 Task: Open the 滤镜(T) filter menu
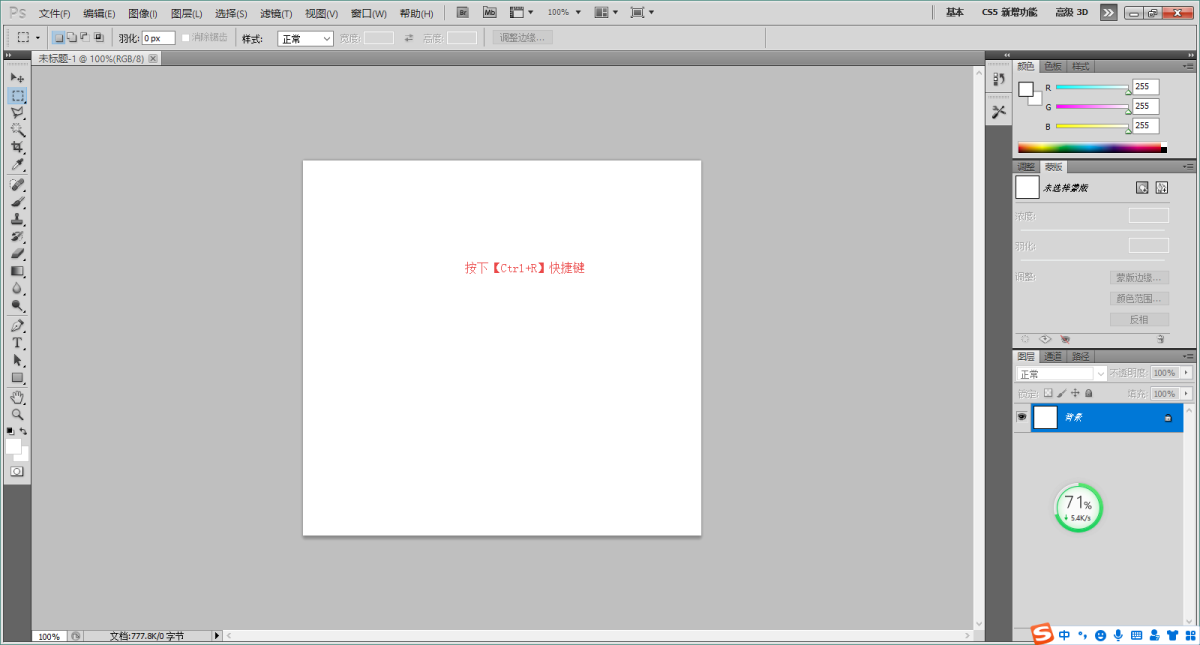point(276,14)
